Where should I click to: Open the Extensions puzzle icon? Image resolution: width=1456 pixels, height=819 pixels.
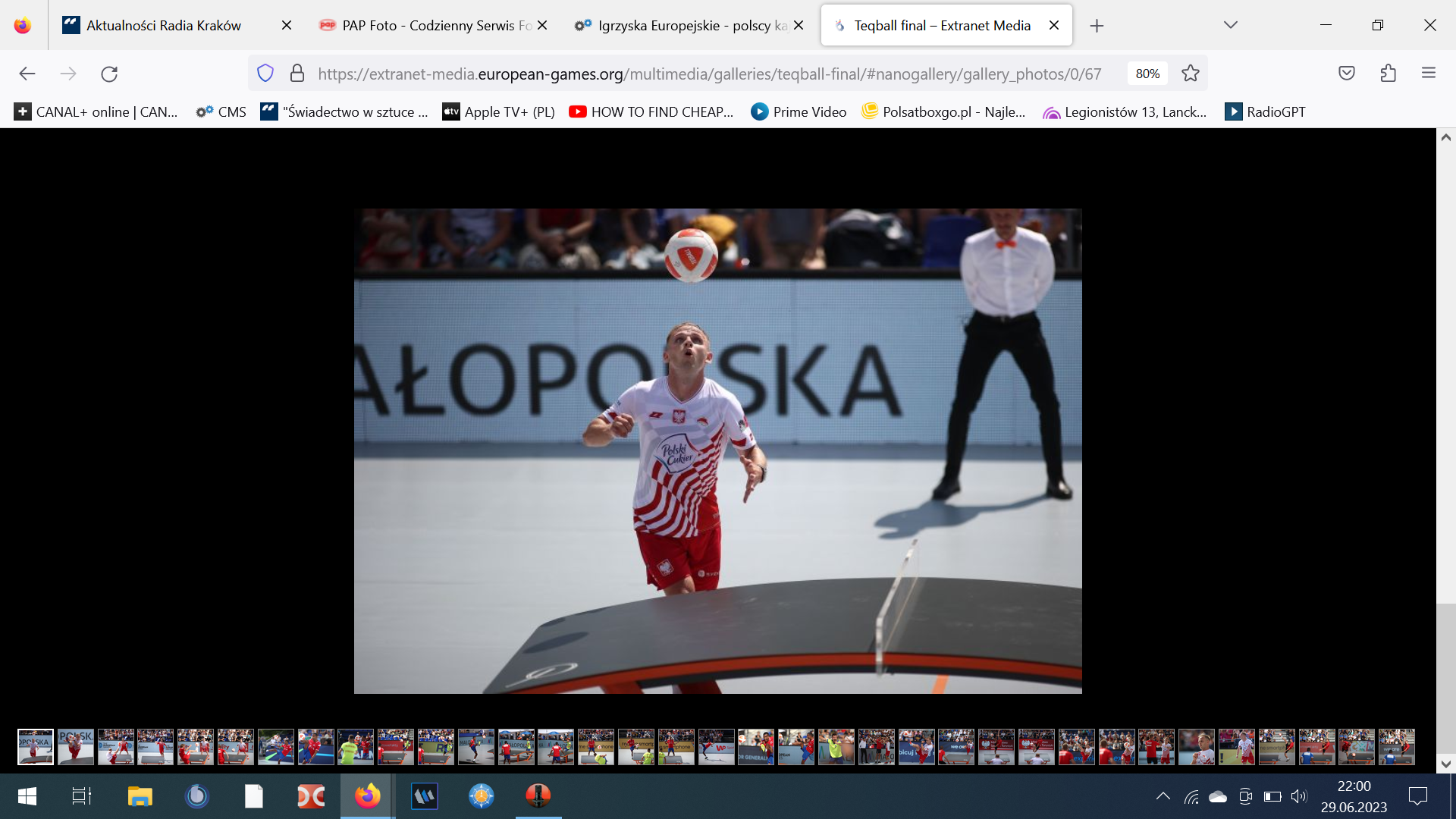click(1388, 74)
